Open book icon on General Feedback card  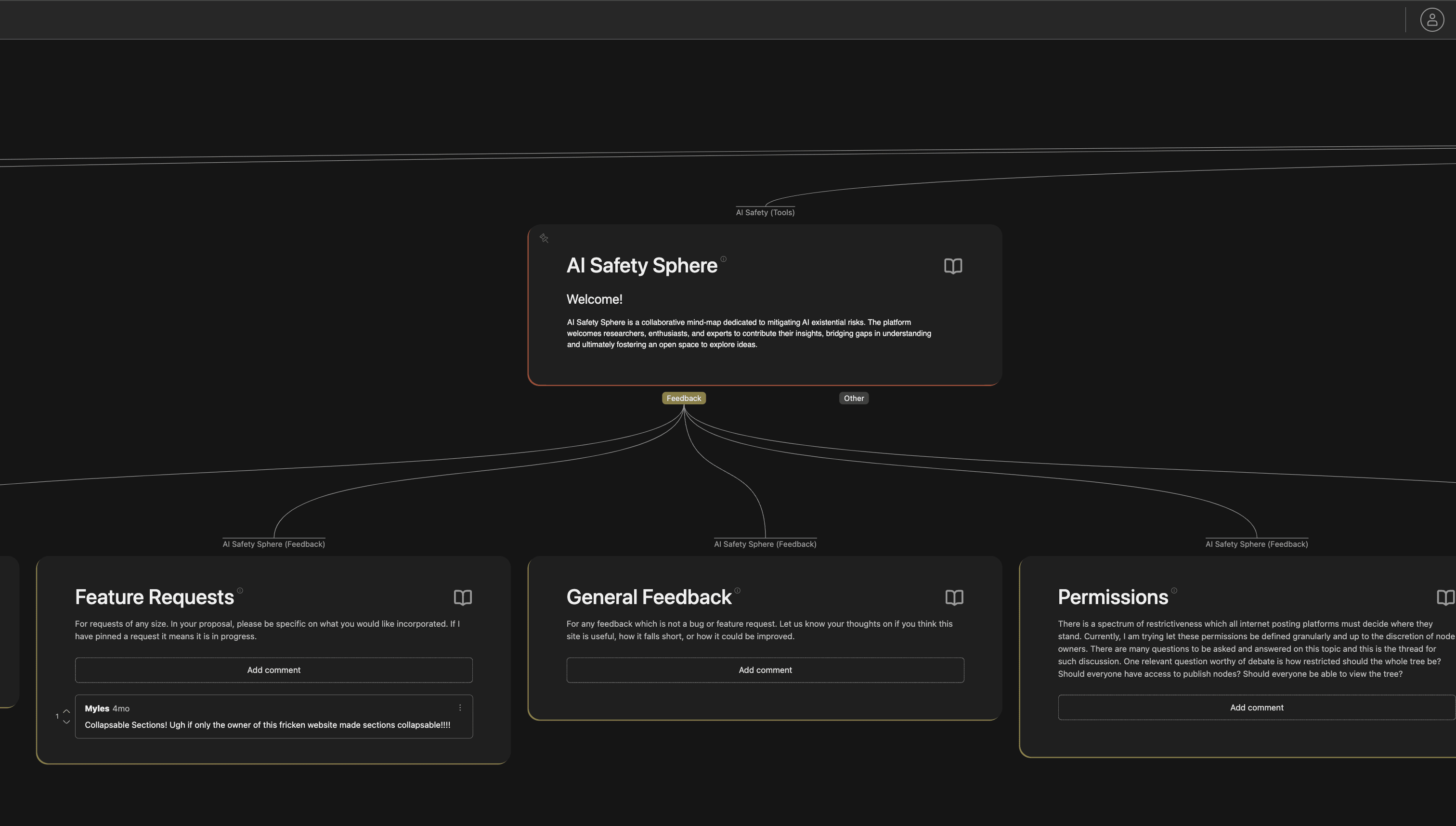(954, 597)
